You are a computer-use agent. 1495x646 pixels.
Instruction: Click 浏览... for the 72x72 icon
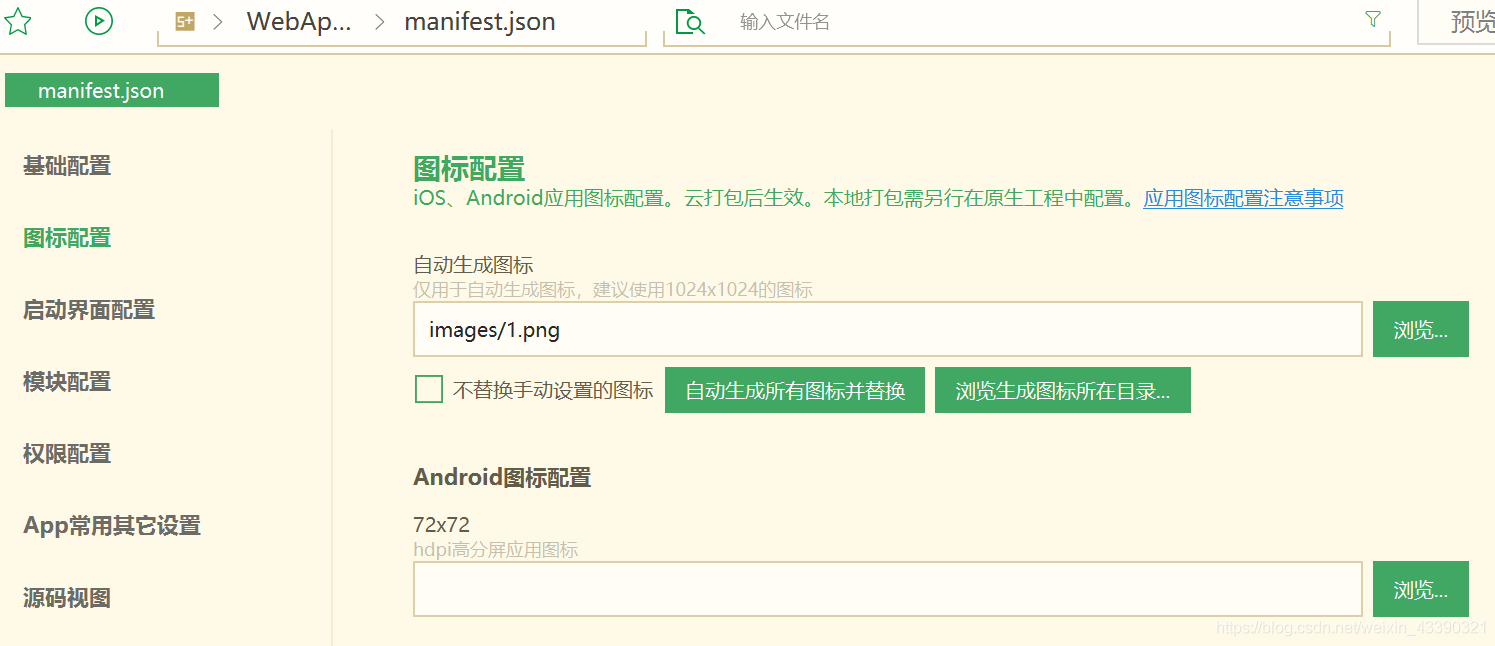tap(1421, 589)
